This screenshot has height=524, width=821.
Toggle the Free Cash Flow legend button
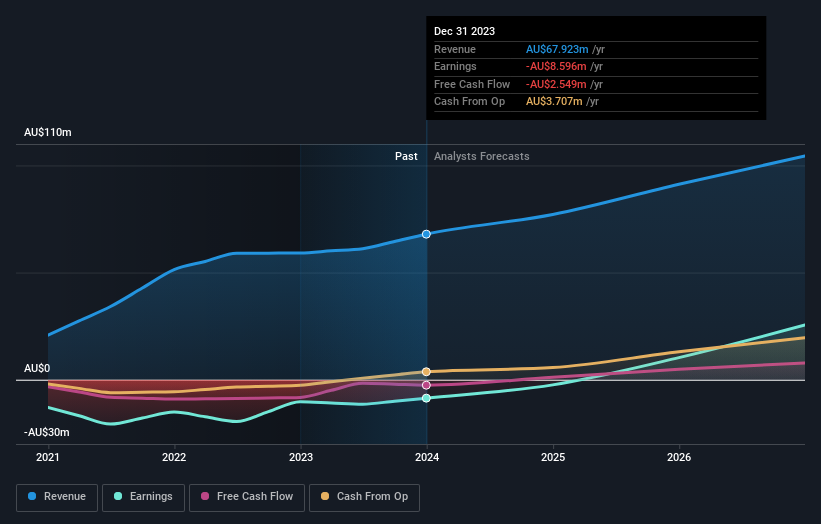[247, 497]
